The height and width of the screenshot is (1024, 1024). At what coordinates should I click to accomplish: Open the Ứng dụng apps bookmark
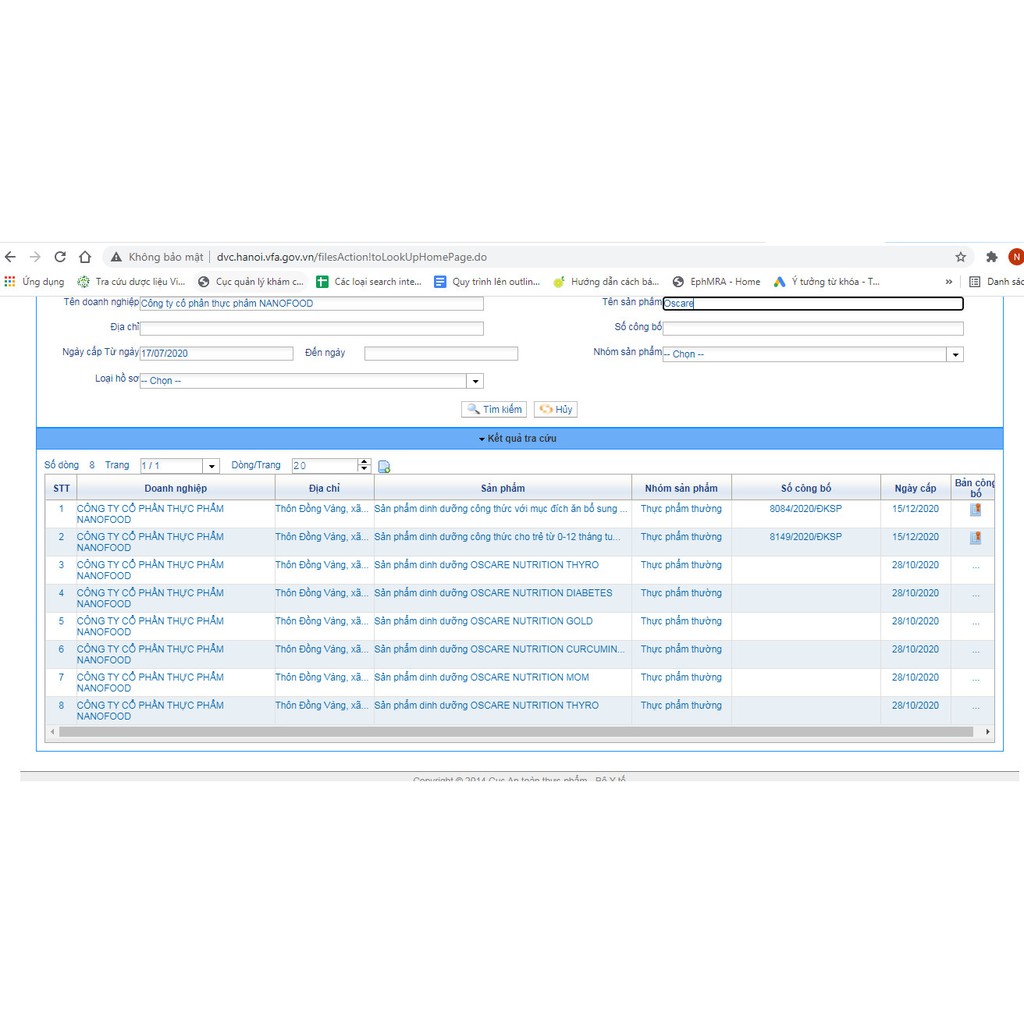[35, 281]
